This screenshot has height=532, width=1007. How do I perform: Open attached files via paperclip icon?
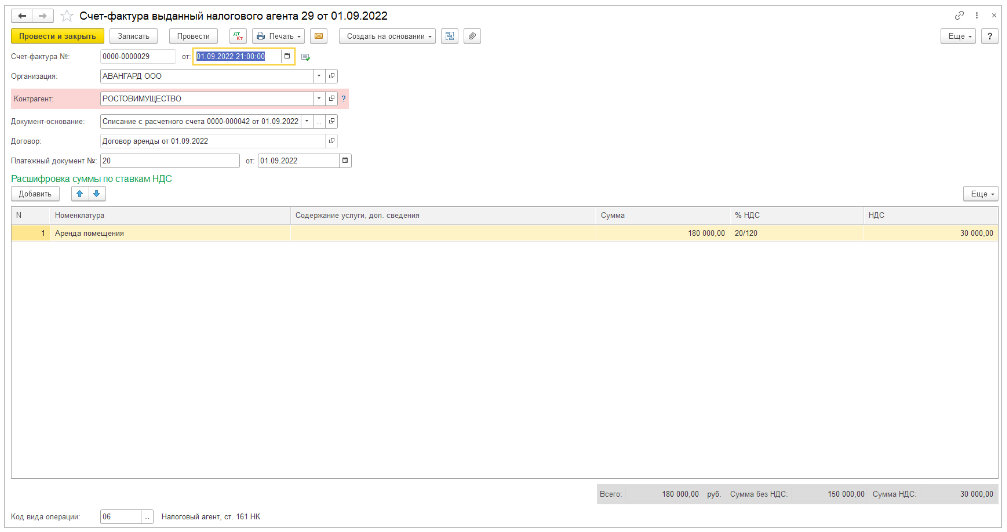472,37
